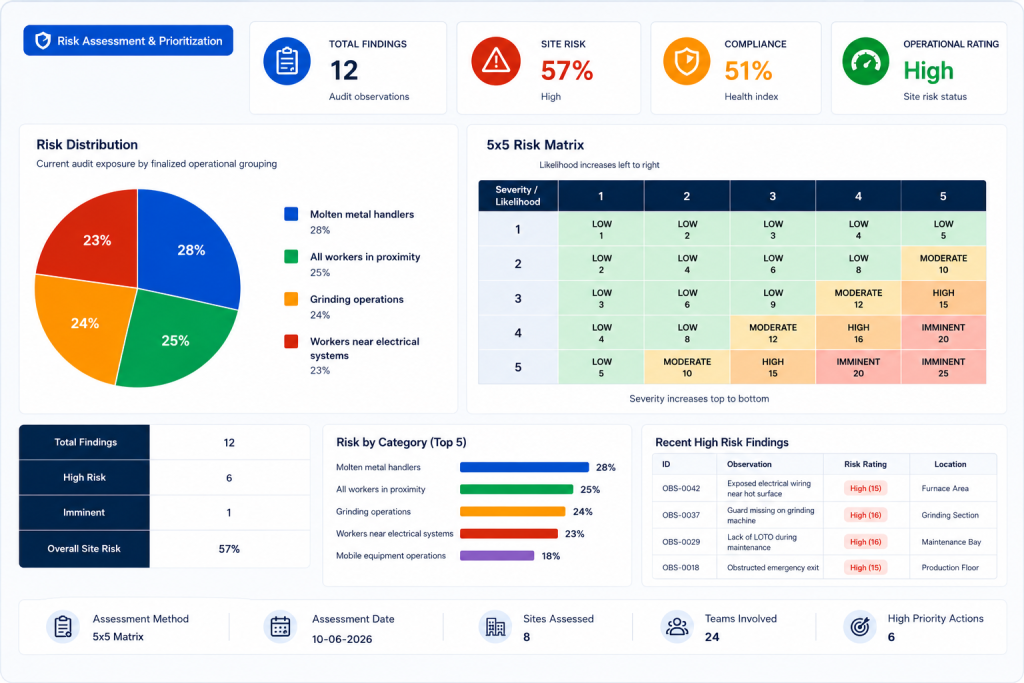Click the purple Mobile equipment operations bar
Screen dimensions: 1024x683
click(x=497, y=556)
